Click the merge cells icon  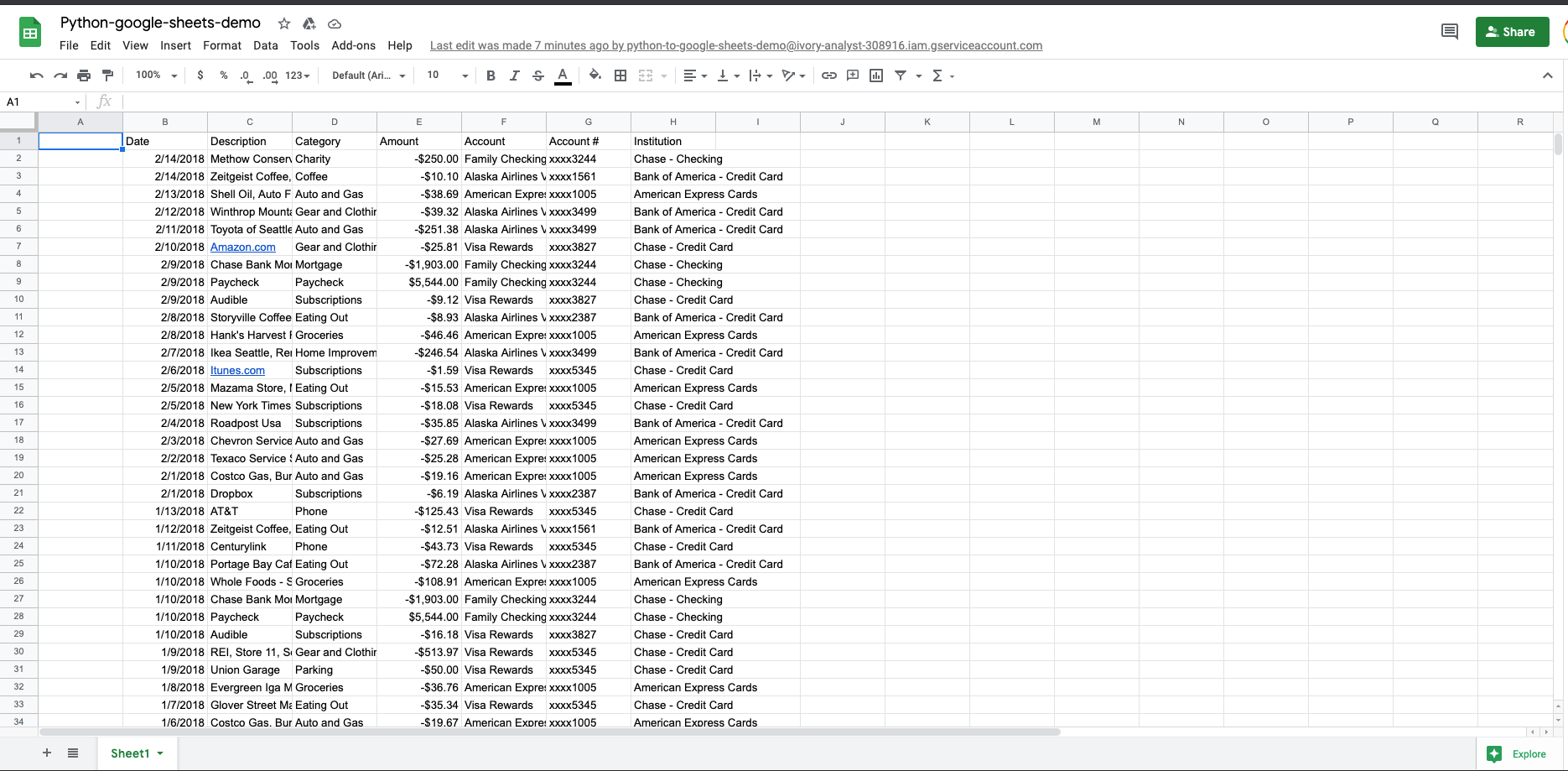(646, 76)
